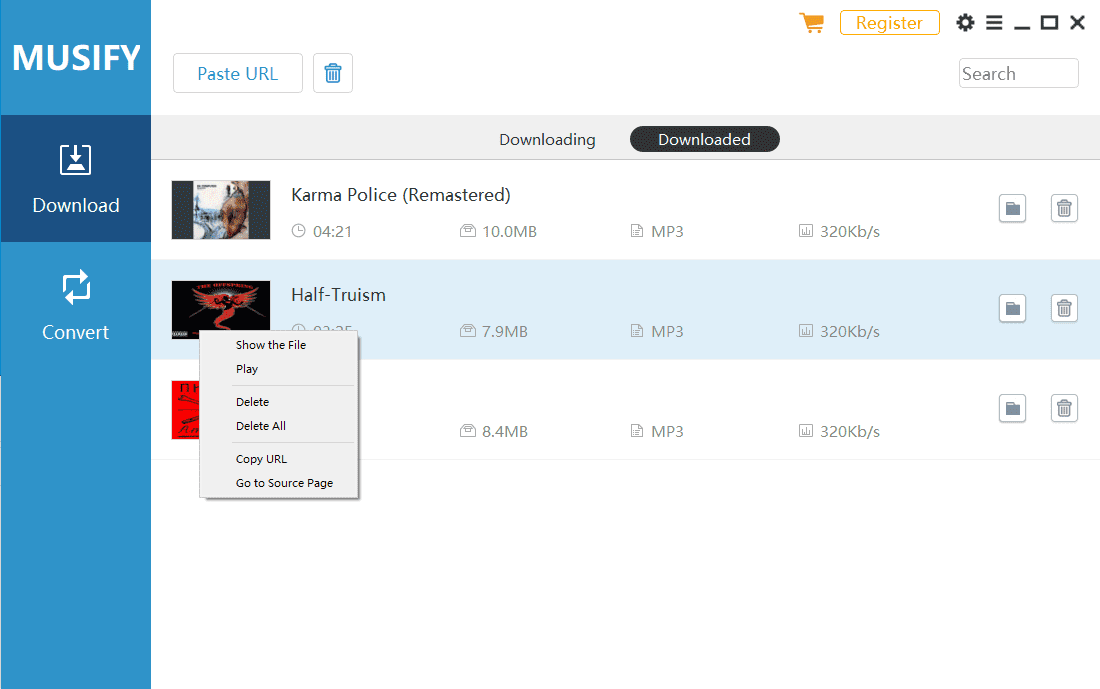Open the hamburger menu icon

pyautogui.click(x=994, y=22)
